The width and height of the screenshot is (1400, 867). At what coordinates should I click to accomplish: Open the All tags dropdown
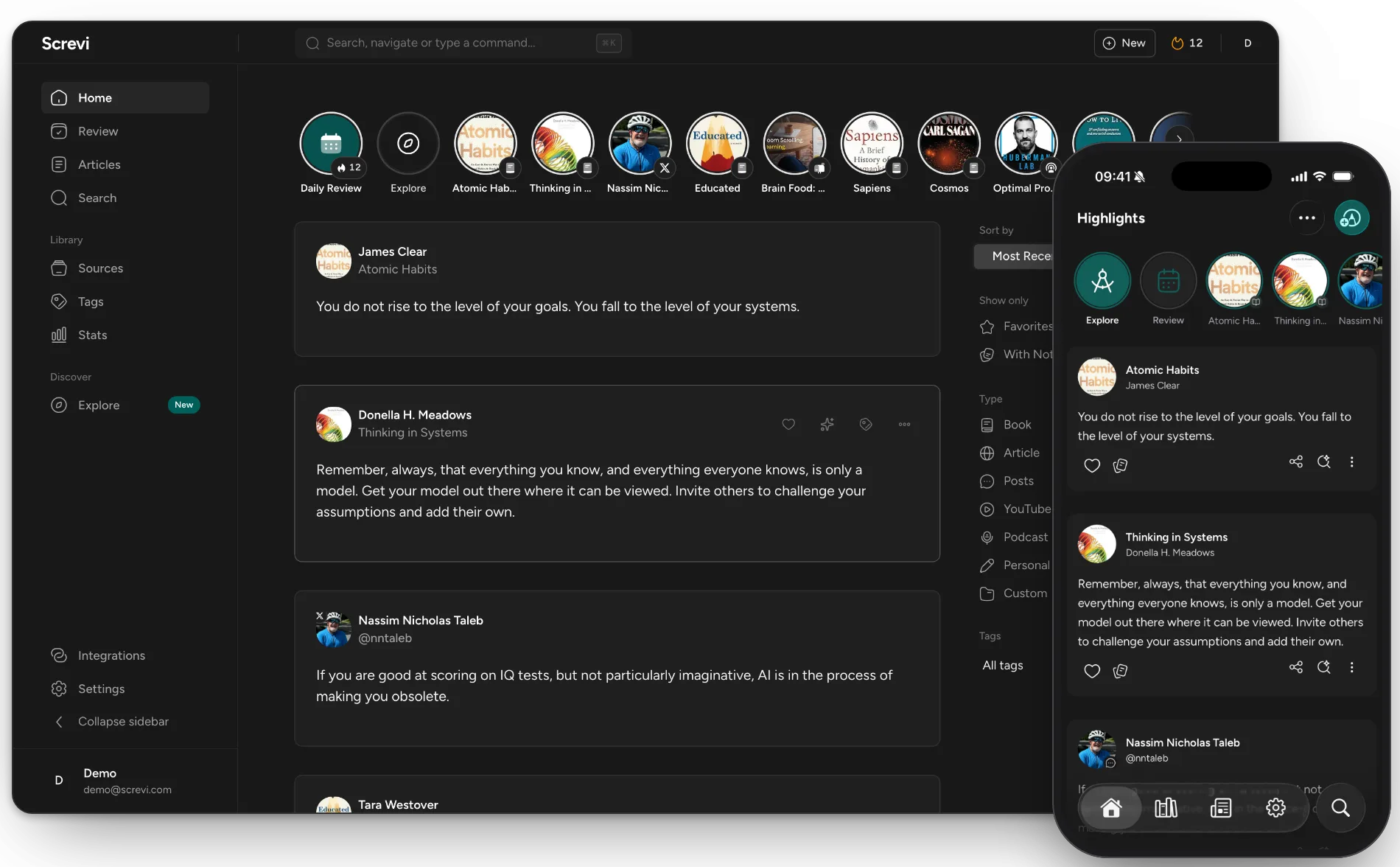coord(1003,665)
